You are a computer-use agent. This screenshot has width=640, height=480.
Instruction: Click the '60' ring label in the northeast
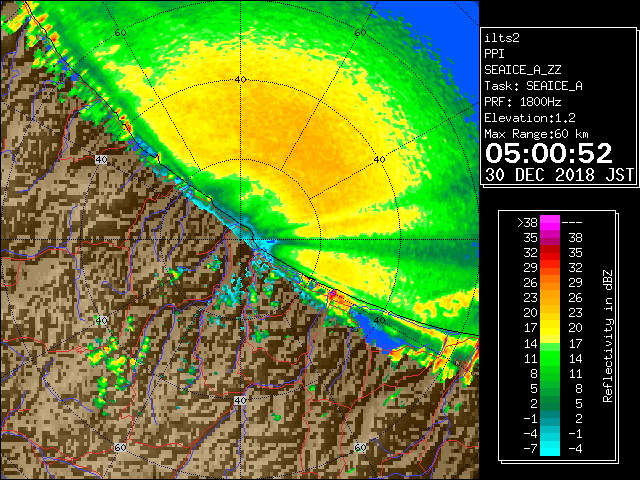pyautogui.click(x=360, y=32)
